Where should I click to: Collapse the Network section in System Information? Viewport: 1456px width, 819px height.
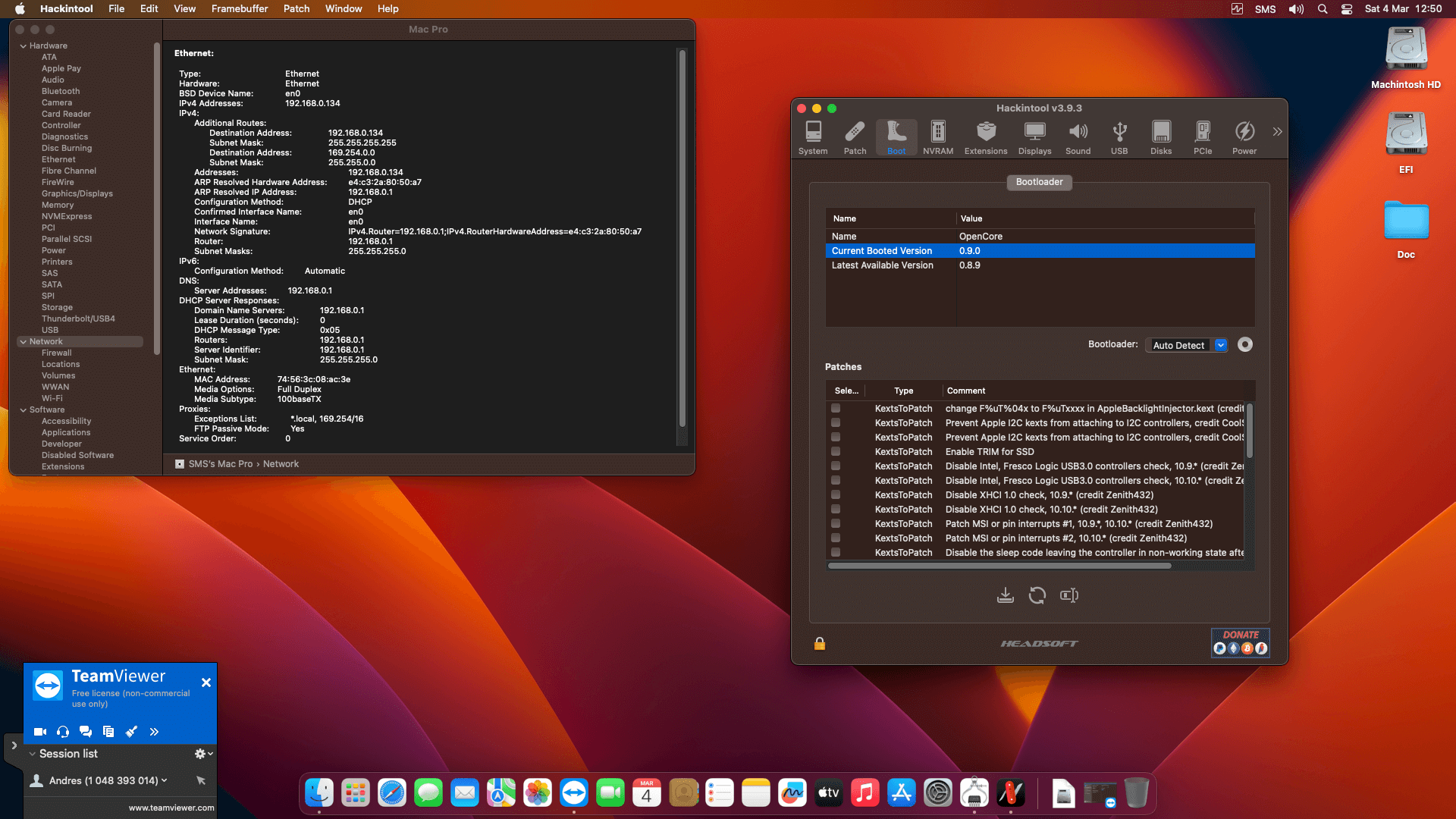pyautogui.click(x=24, y=341)
